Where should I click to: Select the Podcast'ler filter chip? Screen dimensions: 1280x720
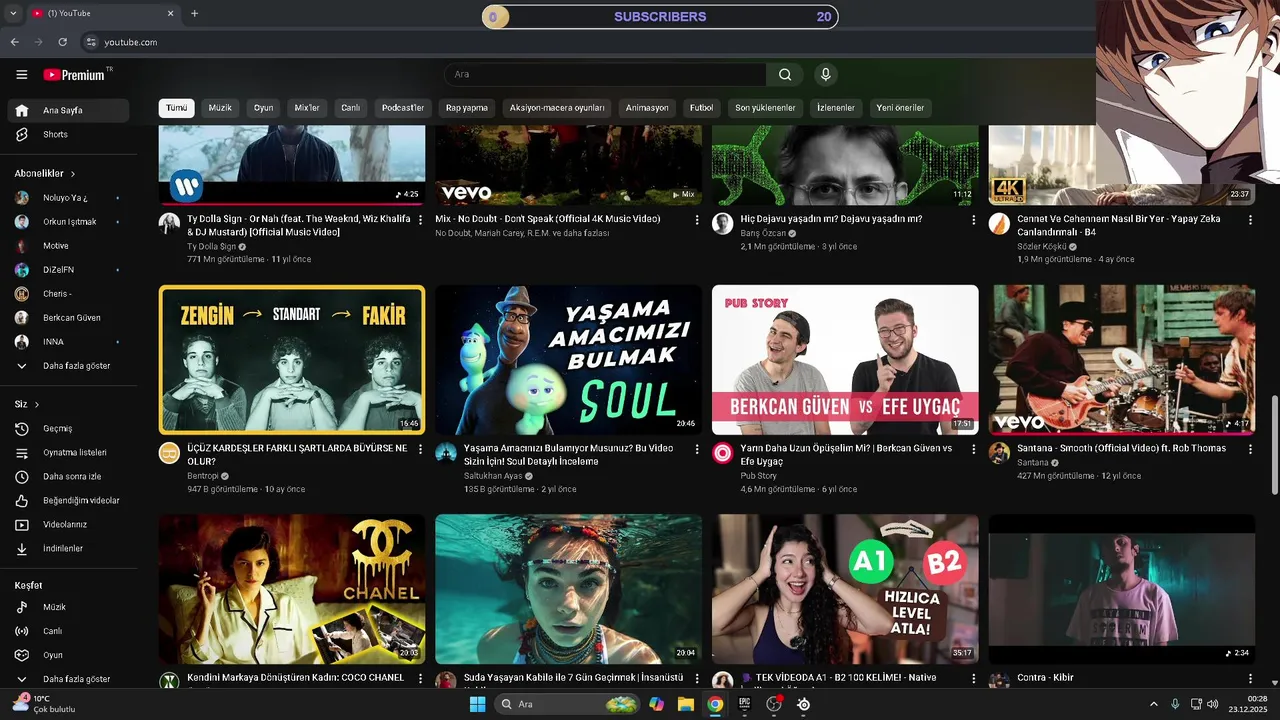(x=403, y=108)
